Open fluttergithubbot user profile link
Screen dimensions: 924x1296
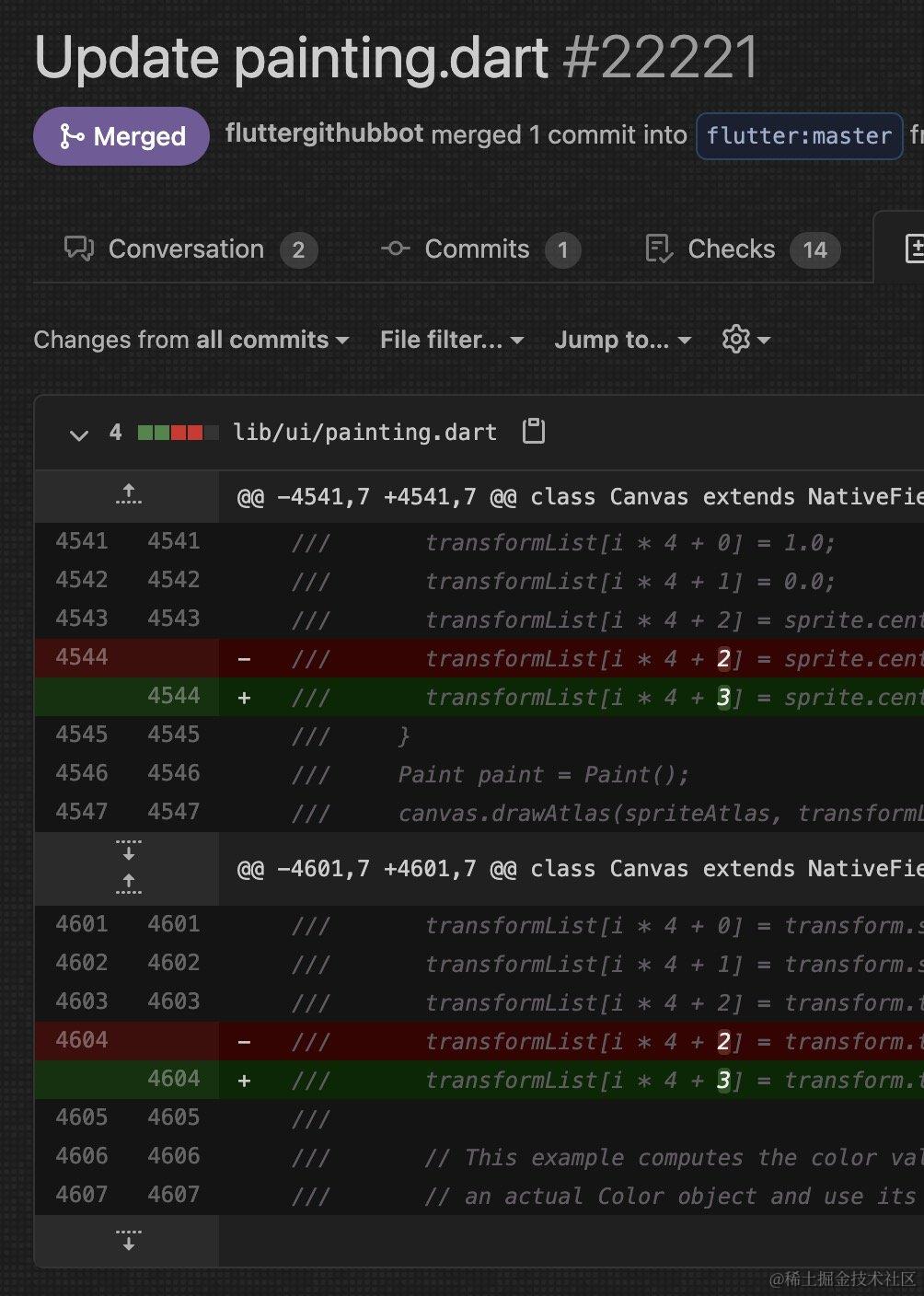click(x=324, y=133)
